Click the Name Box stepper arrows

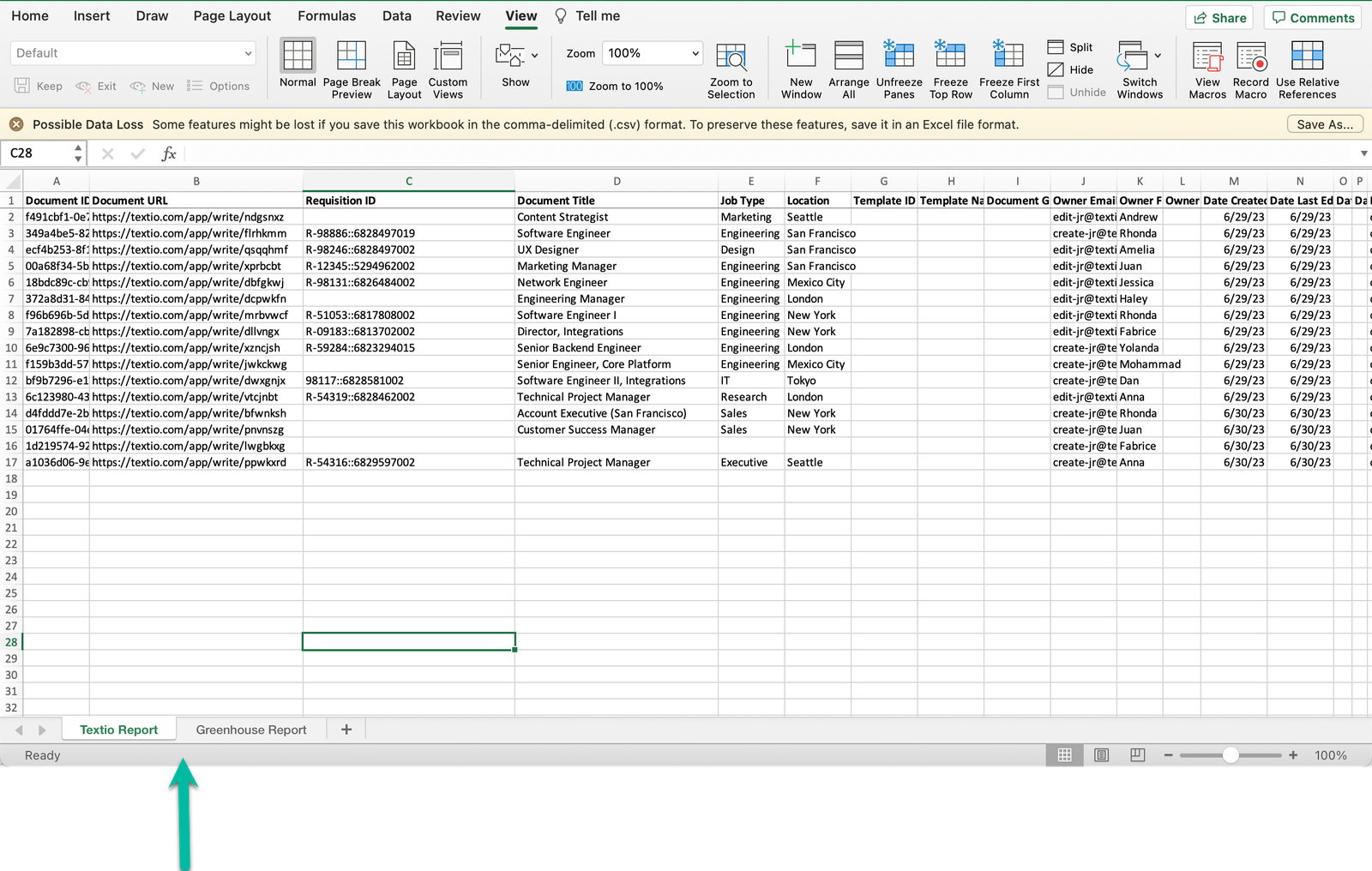tap(78, 153)
